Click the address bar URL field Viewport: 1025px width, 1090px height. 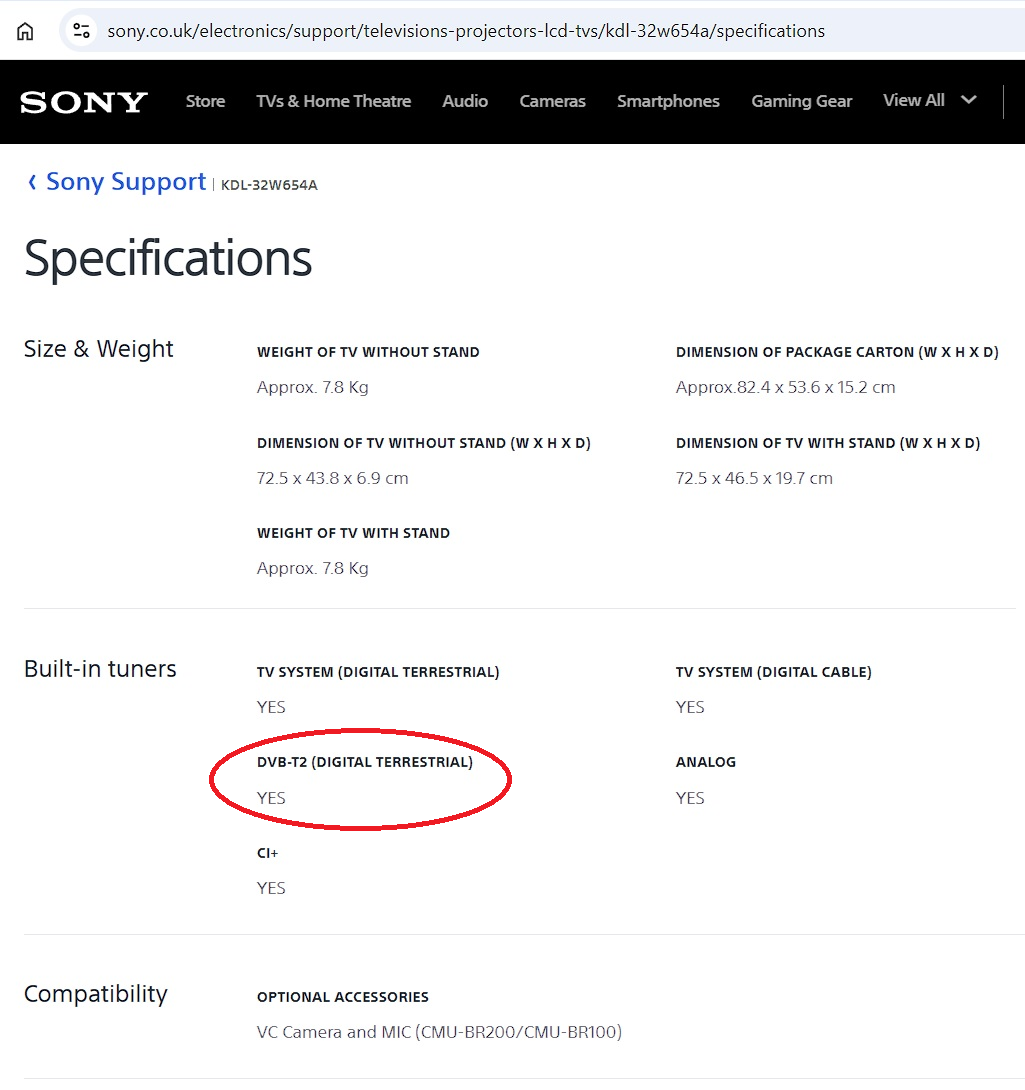466,31
